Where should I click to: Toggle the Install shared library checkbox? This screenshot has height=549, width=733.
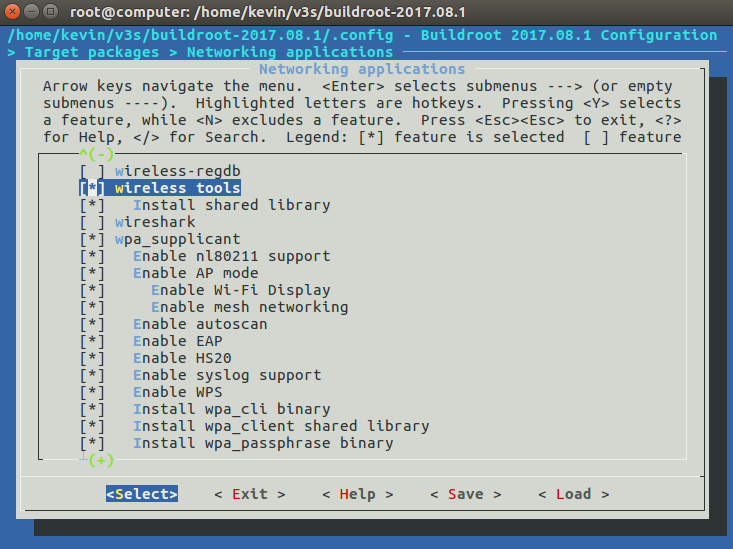tap(92, 205)
